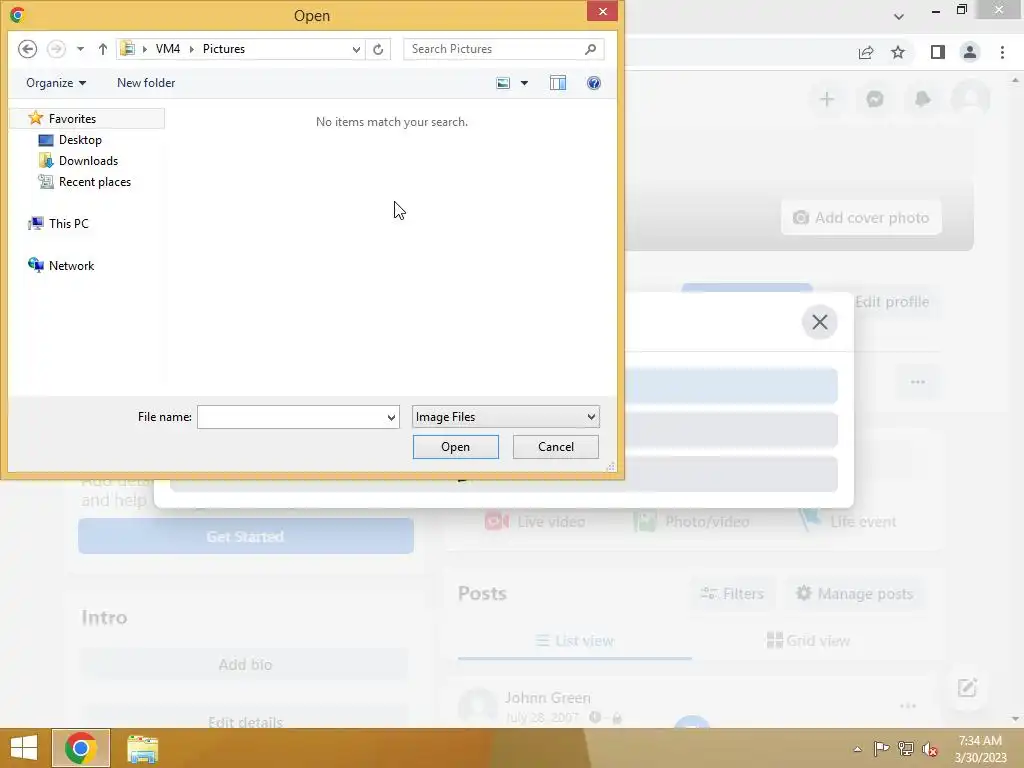Close the Open dialog window
1024x768 pixels.
(x=602, y=11)
